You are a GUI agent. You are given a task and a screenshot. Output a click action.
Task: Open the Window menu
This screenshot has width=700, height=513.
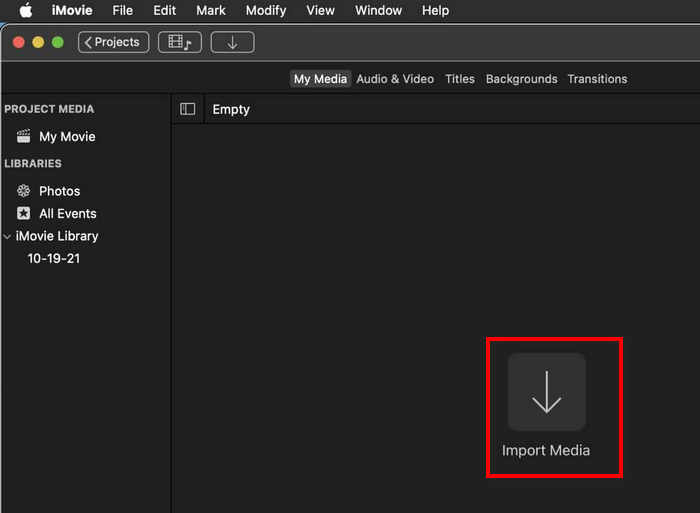tap(378, 10)
